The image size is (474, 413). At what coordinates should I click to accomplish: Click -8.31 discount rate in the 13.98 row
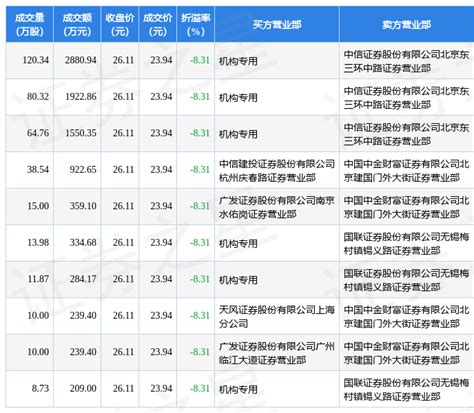point(200,243)
